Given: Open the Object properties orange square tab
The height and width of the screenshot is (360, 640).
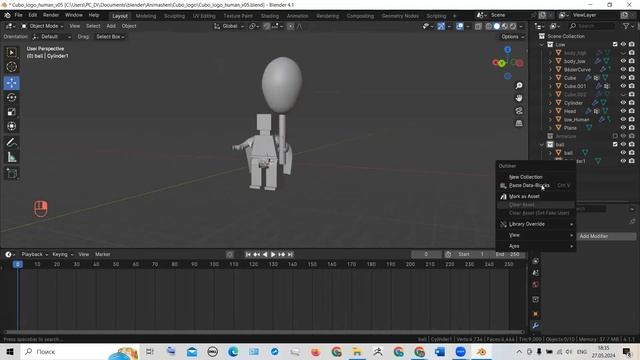Looking at the screenshot, I should (x=536, y=313).
